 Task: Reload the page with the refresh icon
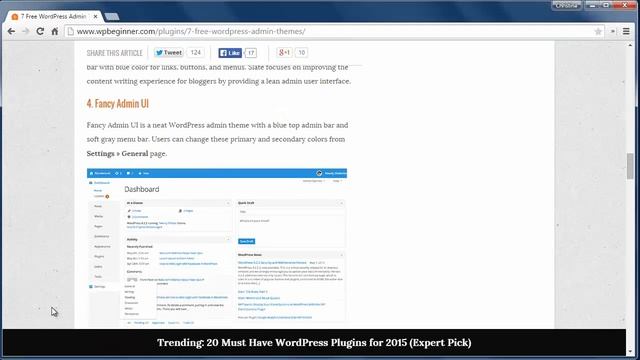point(40,31)
